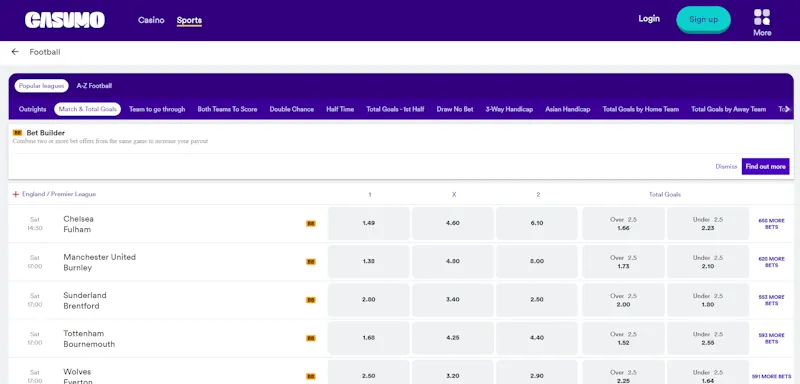Switch to 3-Way Handicap tab
Screen dimensions: 800x384
pos(509,109)
